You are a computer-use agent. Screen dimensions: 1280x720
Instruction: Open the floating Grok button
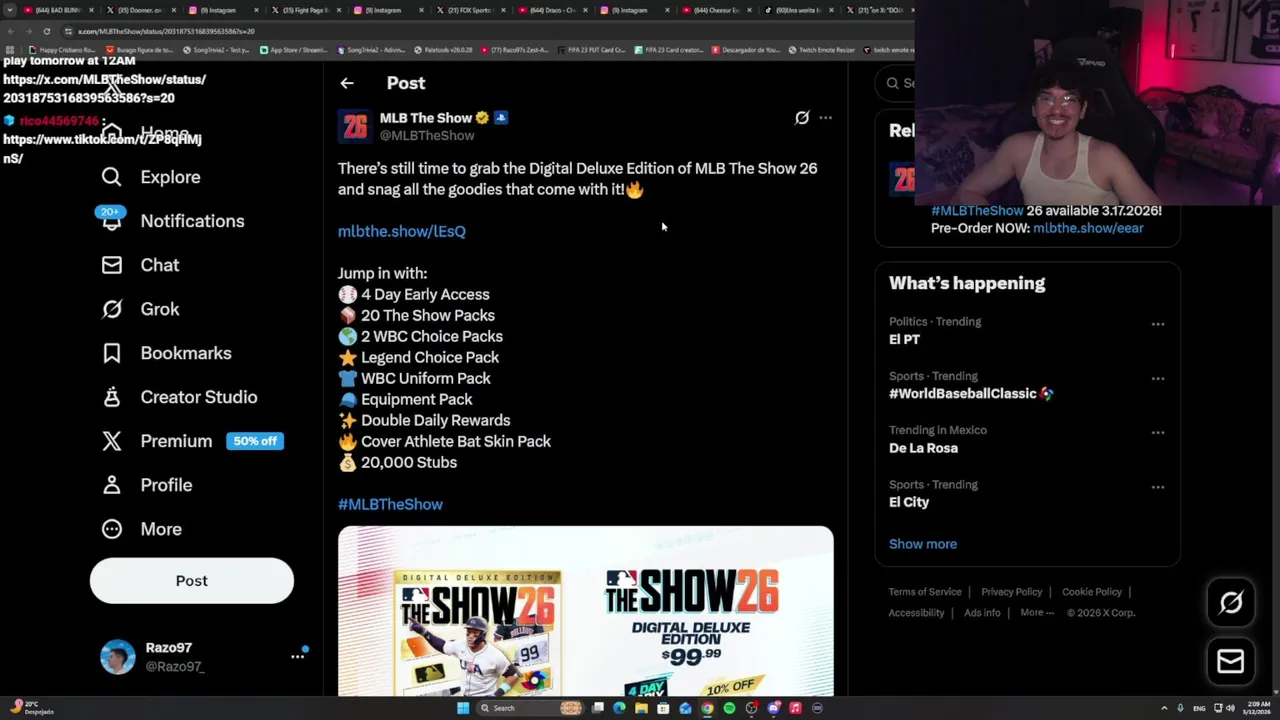pos(1231,603)
